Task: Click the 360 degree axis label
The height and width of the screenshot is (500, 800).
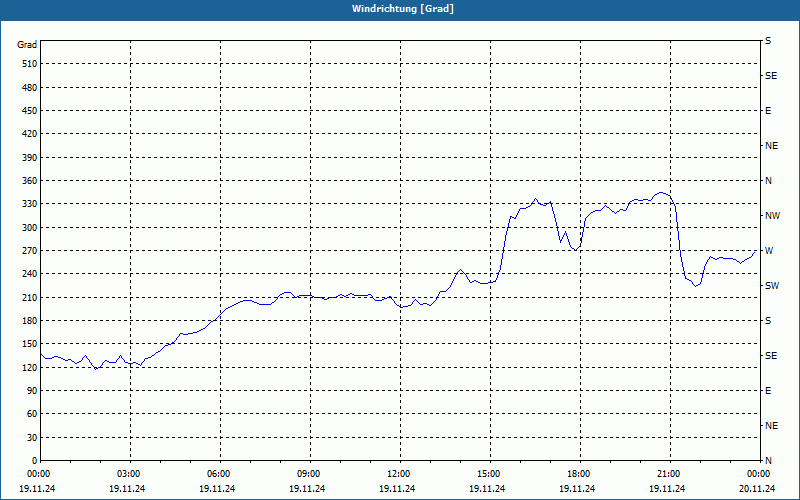Action: tap(30, 181)
